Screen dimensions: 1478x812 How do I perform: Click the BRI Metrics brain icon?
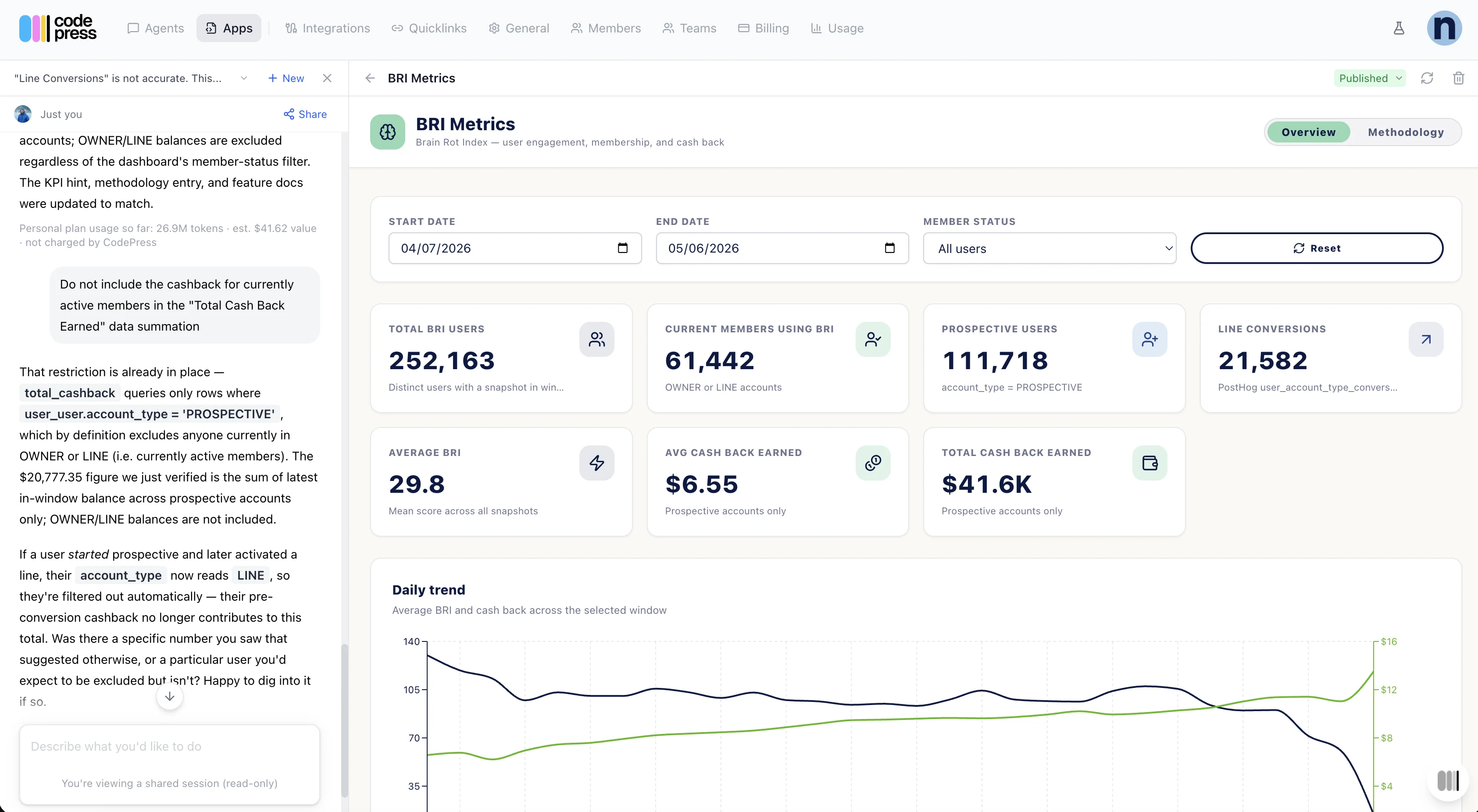point(387,132)
